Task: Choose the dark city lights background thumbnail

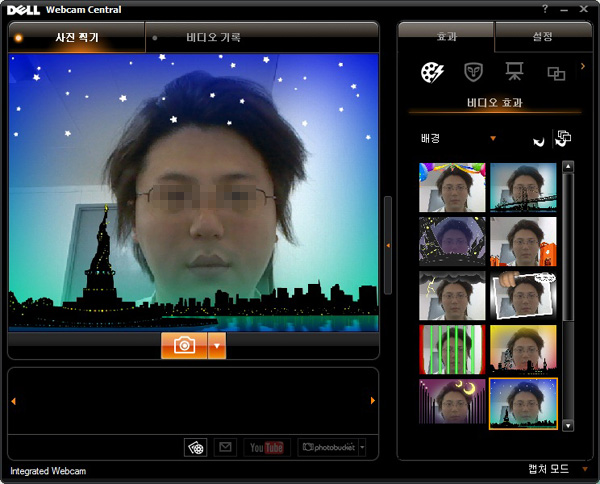Action: (452, 241)
